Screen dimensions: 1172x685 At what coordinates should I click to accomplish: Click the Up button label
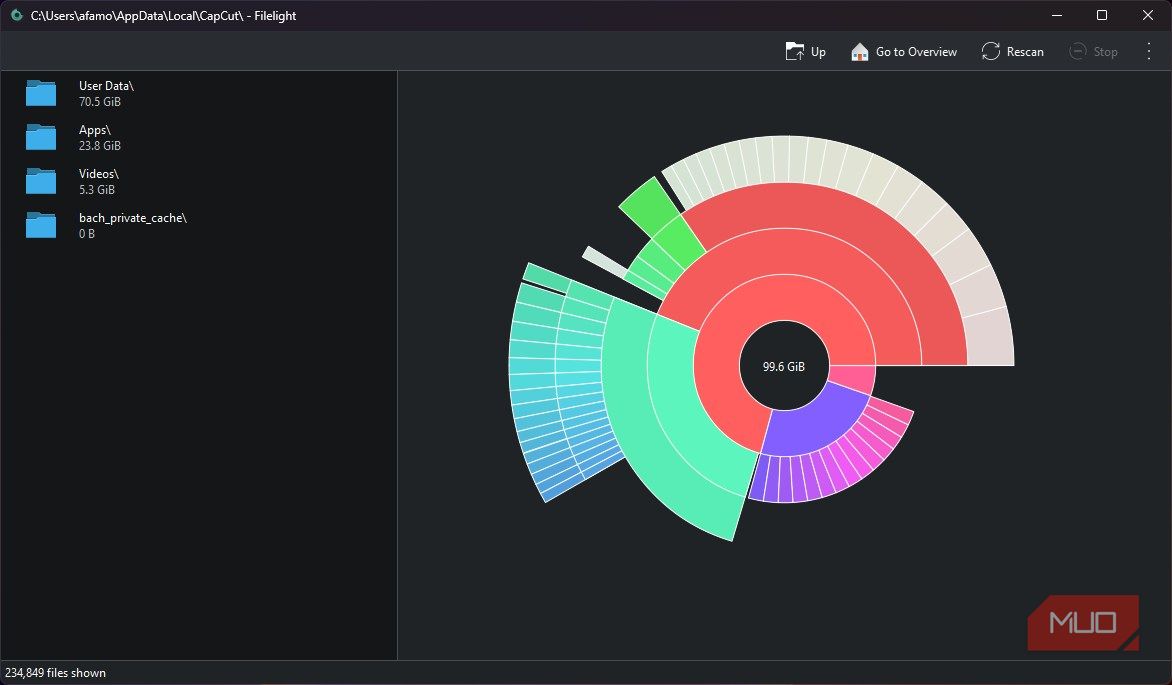pos(818,52)
